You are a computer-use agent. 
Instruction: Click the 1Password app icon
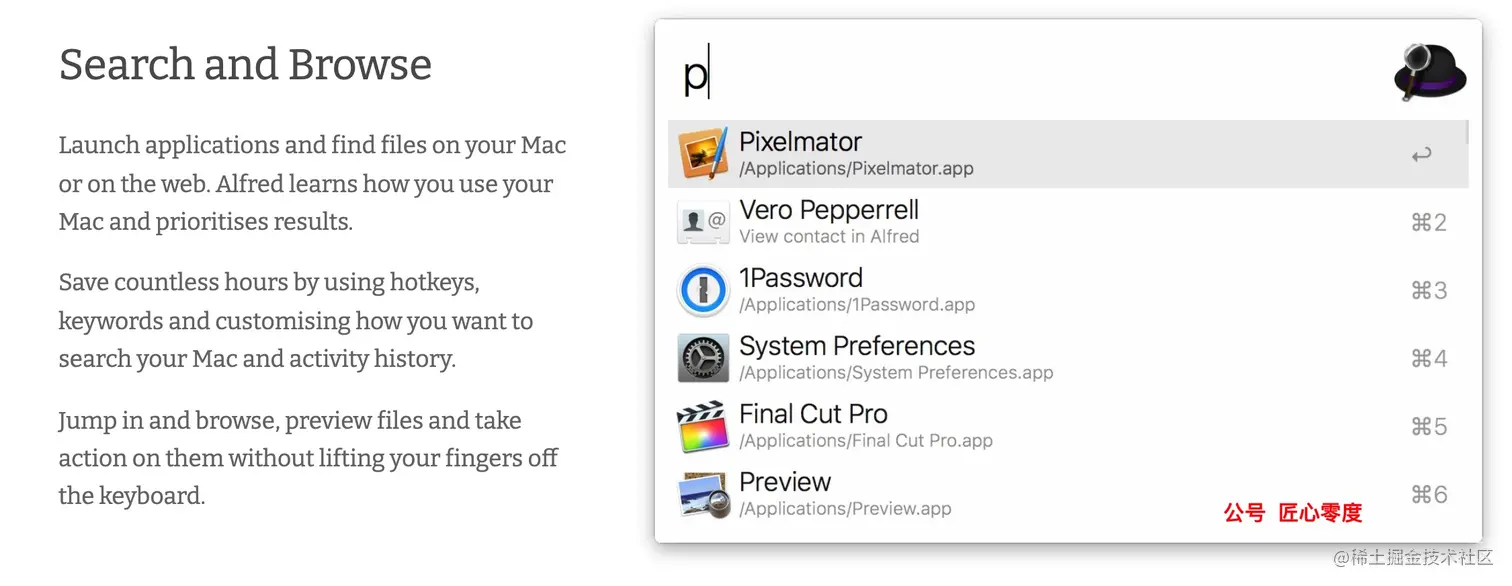(703, 290)
